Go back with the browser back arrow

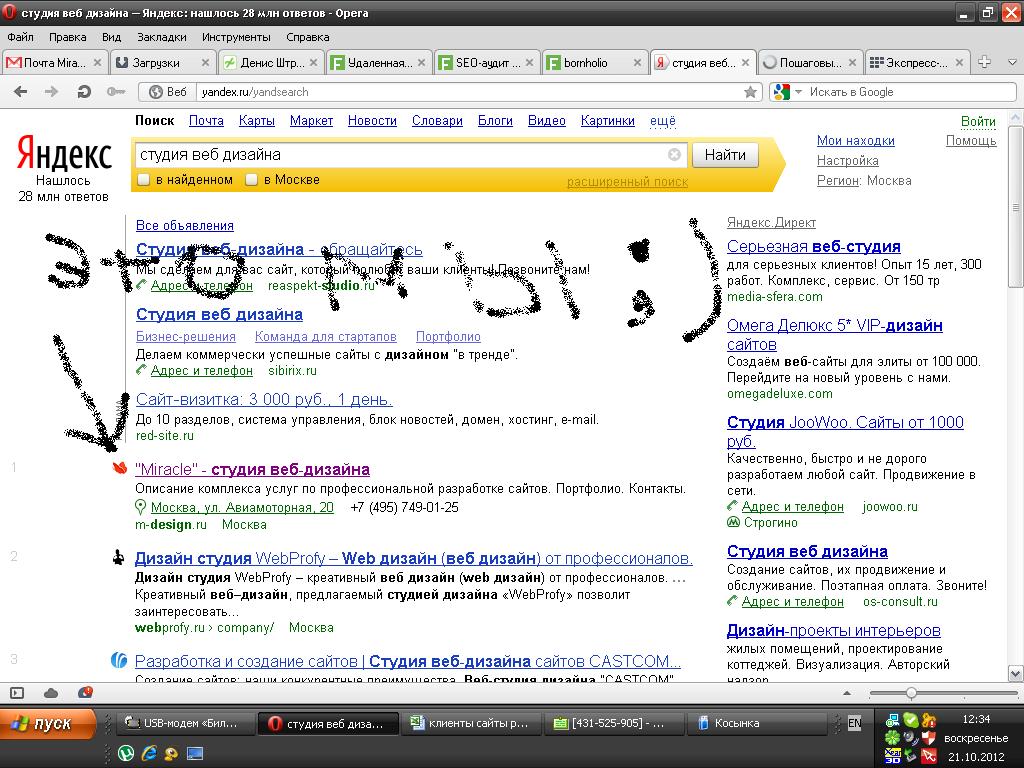20,91
